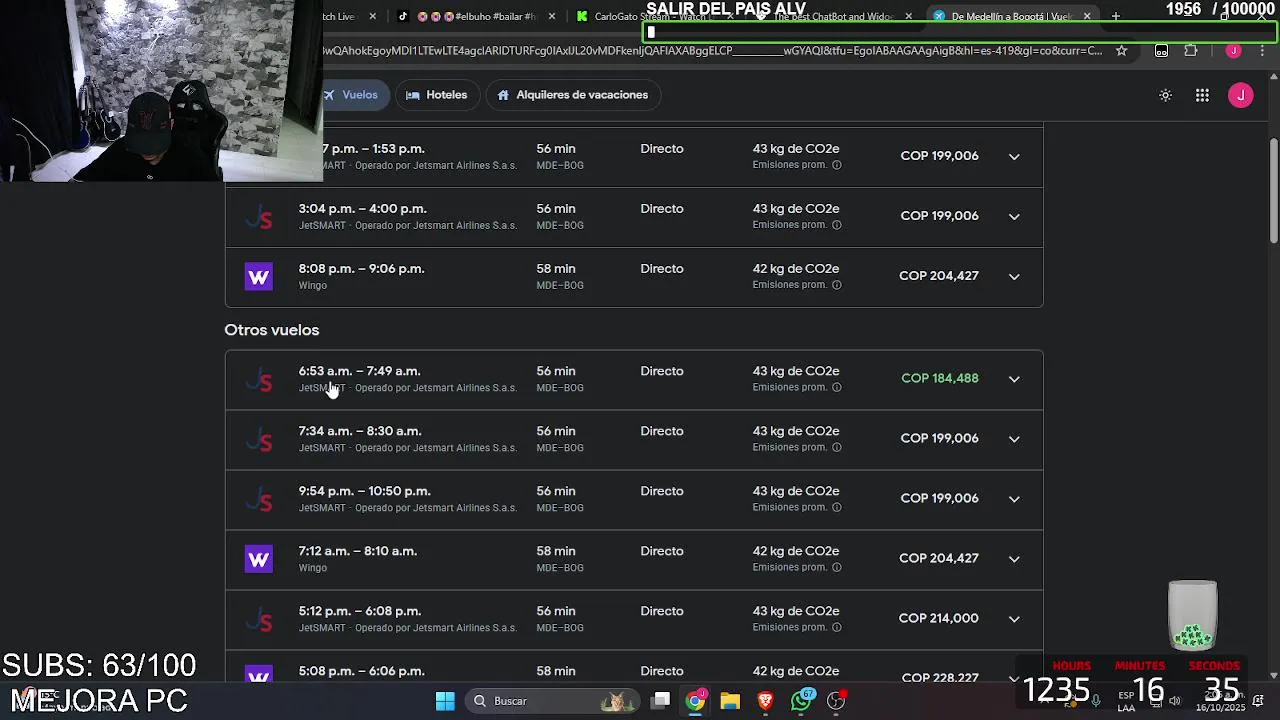Click JetSMART logo on 6:53 a.m. flight
The width and height of the screenshot is (1280, 720).
[259, 379]
